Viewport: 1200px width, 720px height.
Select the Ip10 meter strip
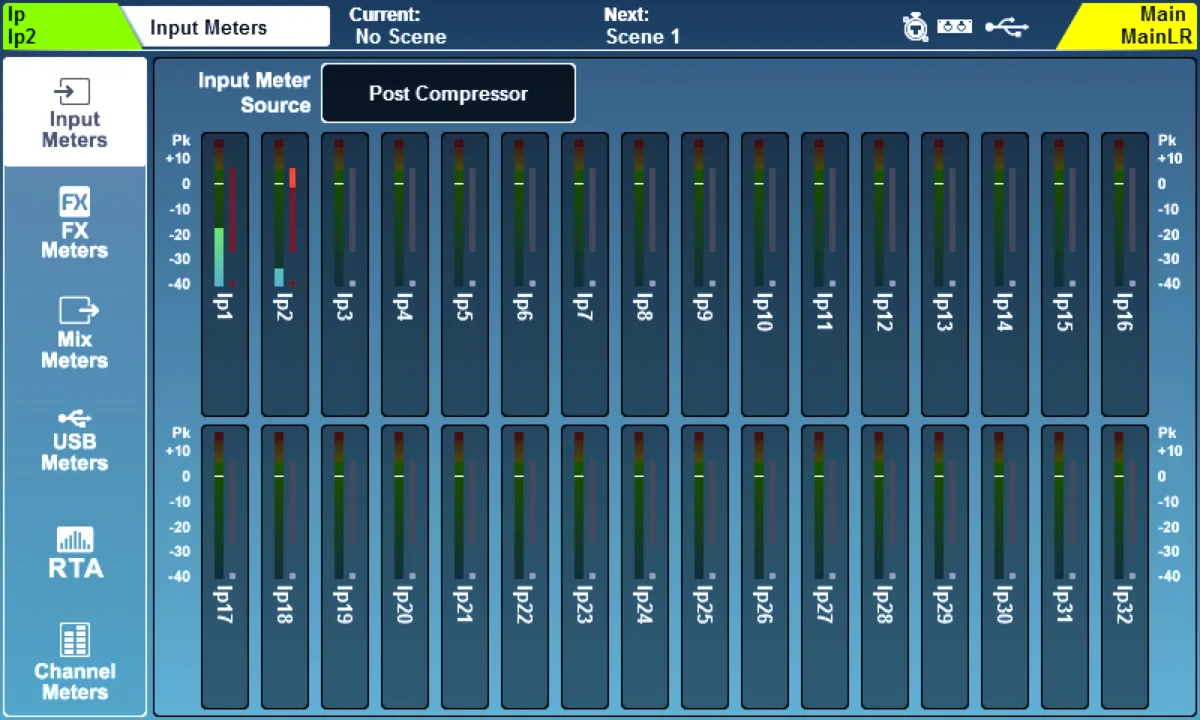pyautogui.click(x=765, y=274)
